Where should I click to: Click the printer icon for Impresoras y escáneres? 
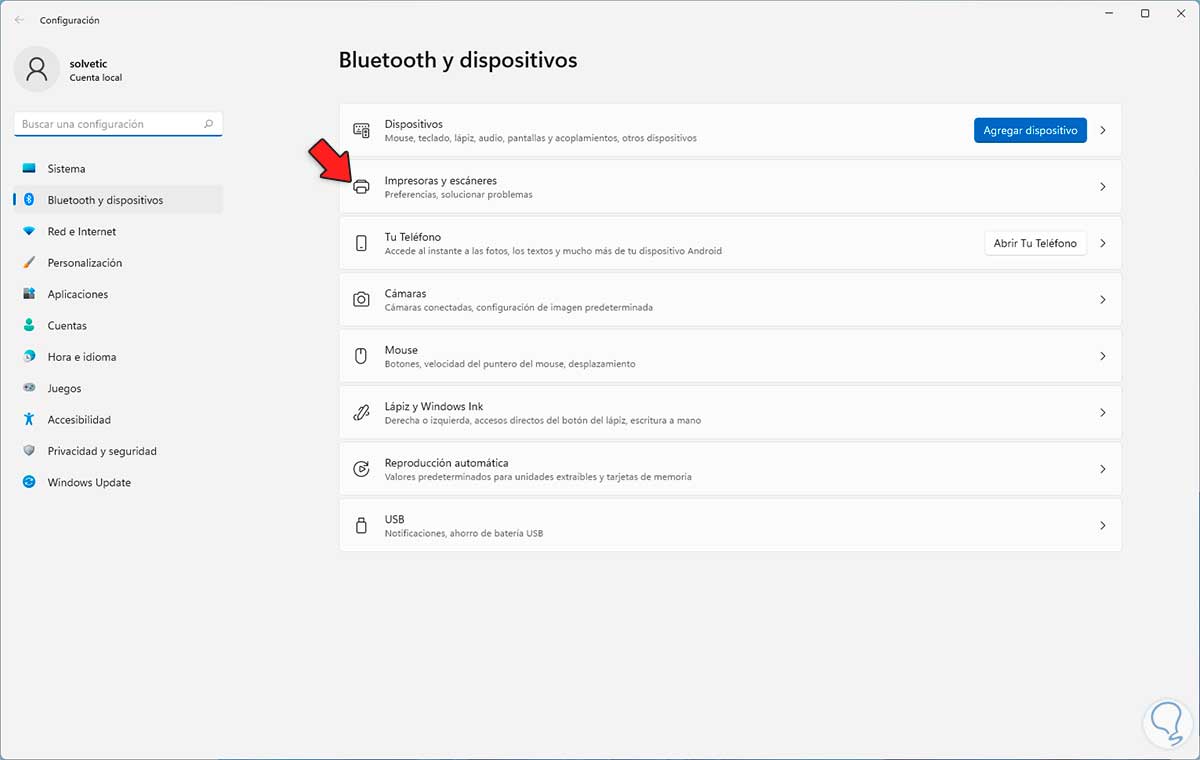(361, 187)
